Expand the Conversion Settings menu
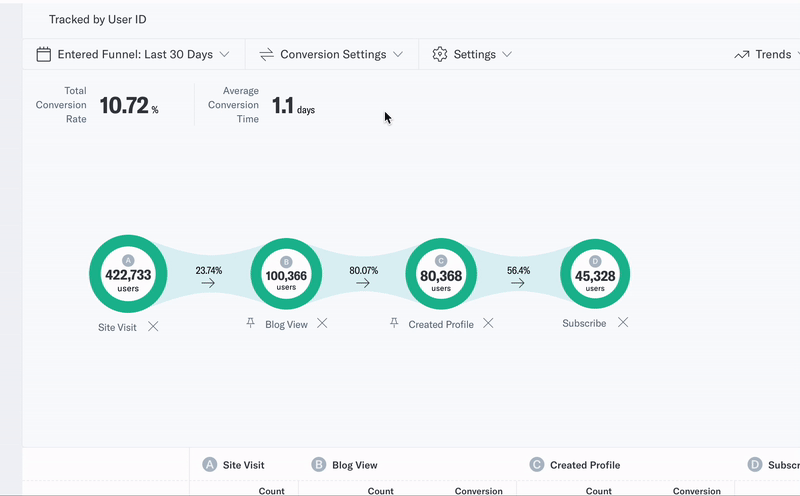The height and width of the screenshot is (496, 800). (x=332, y=55)
